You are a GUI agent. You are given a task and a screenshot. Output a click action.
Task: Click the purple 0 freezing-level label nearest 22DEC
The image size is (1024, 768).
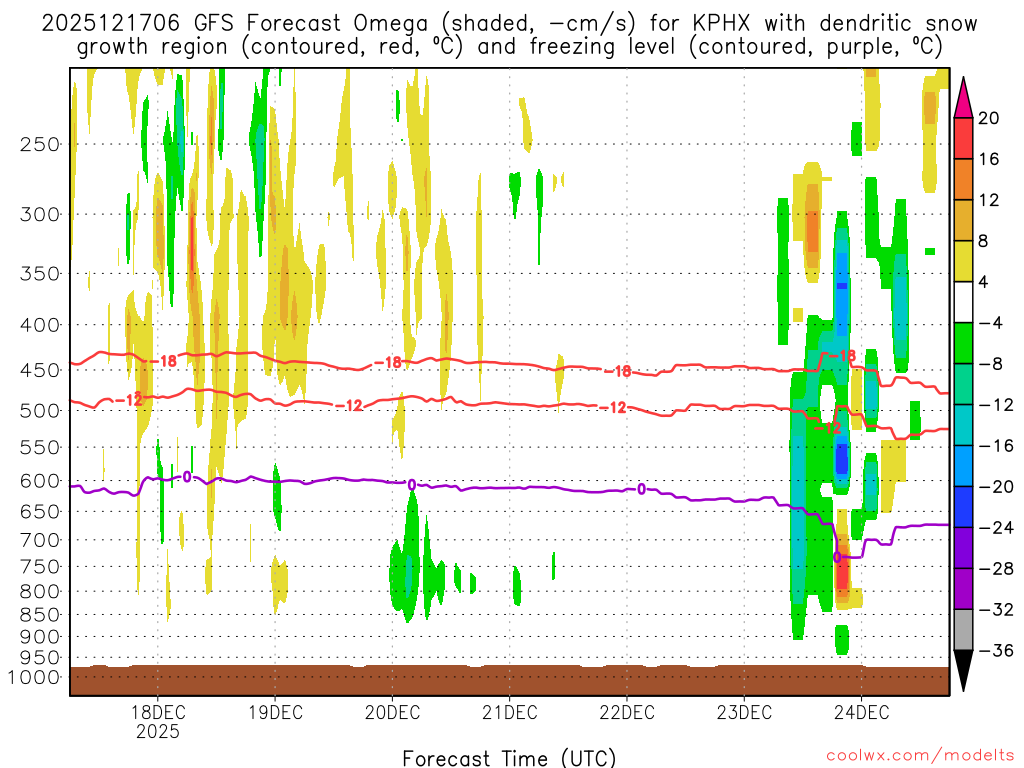point(641,489)
